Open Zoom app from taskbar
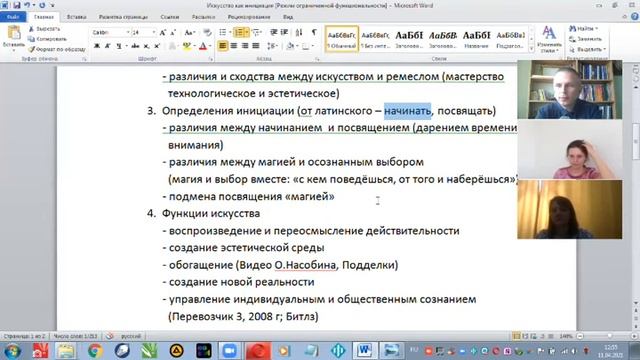640x360 pixels. (230, 351)
